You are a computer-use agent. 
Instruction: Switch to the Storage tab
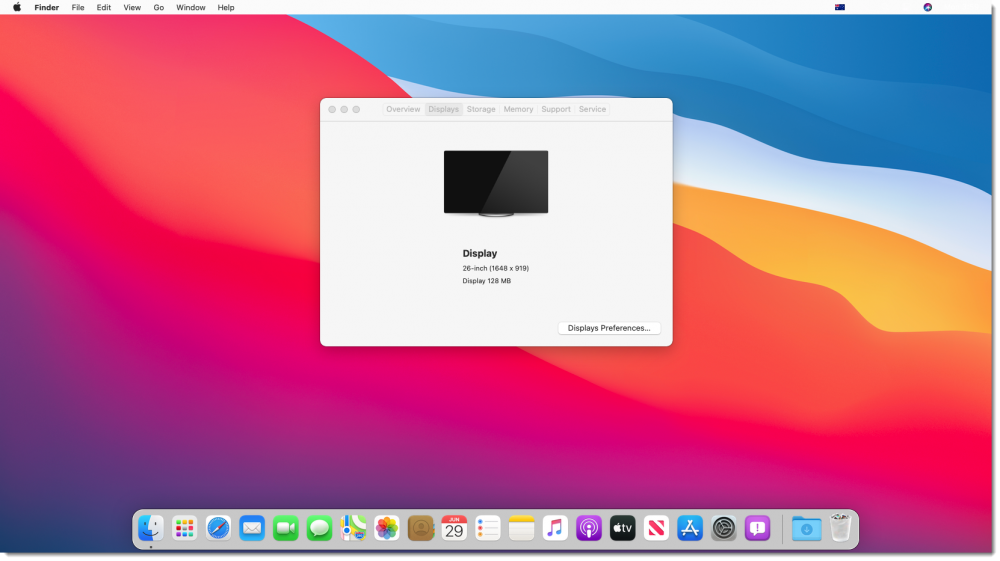click(481, 110)
